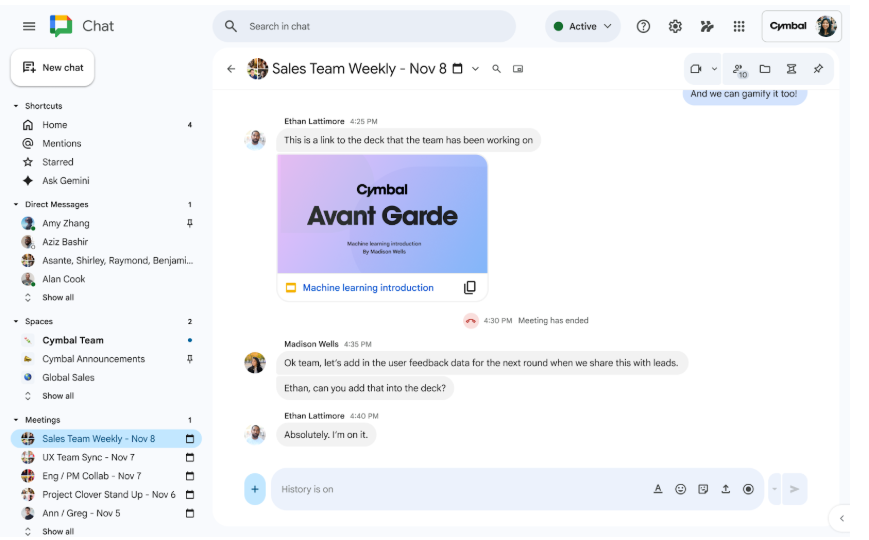This screenshot has width=869, height=540.
Task: Click the New chat button
Action: tap(52, 67)
